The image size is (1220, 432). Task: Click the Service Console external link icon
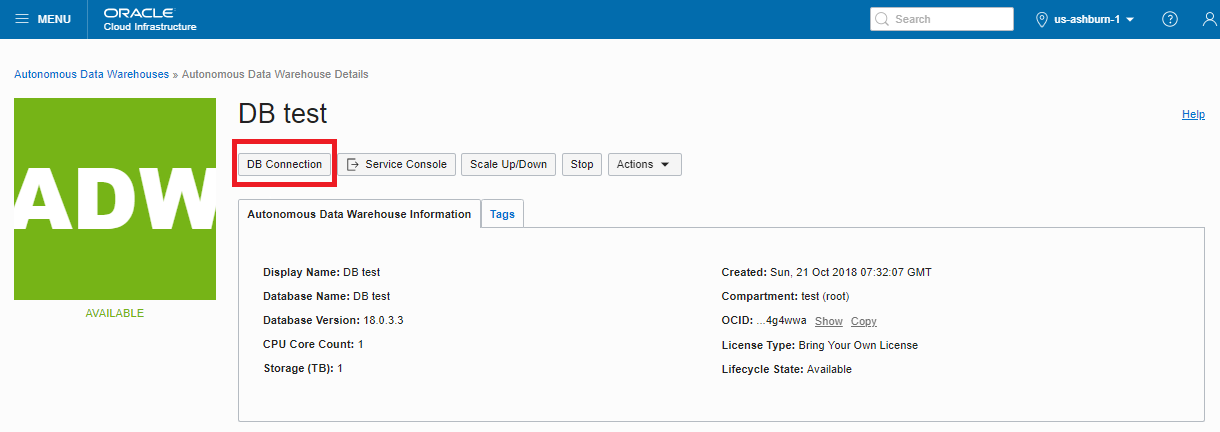click(352, 164)
